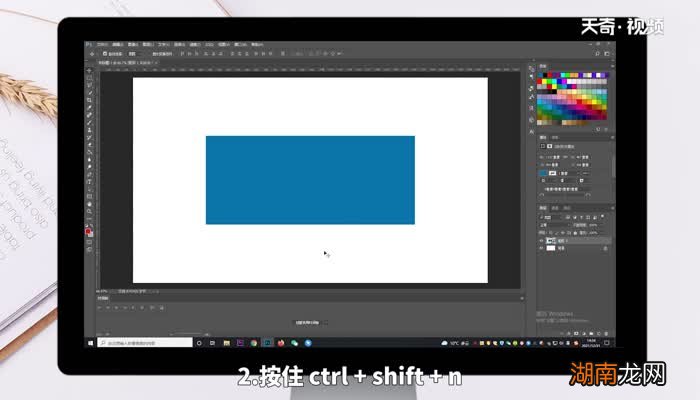Select the blue rectangle shape on canvas

pyautogui.click(x=310, y=180)
